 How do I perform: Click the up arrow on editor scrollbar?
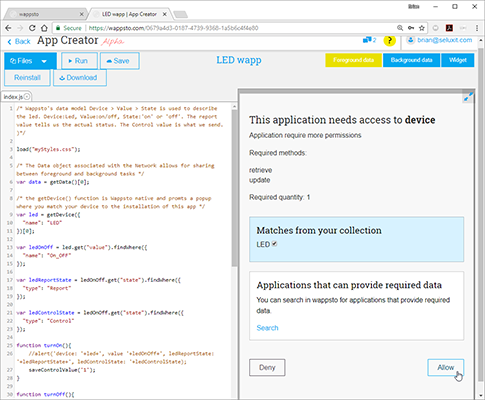coord(234,106)
